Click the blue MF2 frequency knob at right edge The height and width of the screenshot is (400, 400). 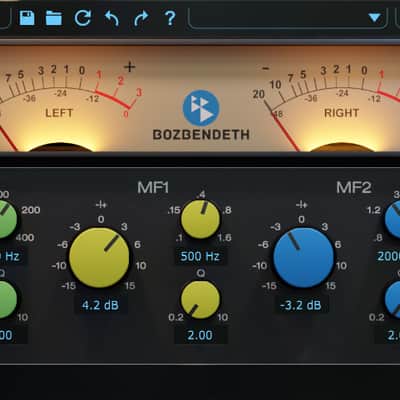pyautogui.click(x=393, y=219)
